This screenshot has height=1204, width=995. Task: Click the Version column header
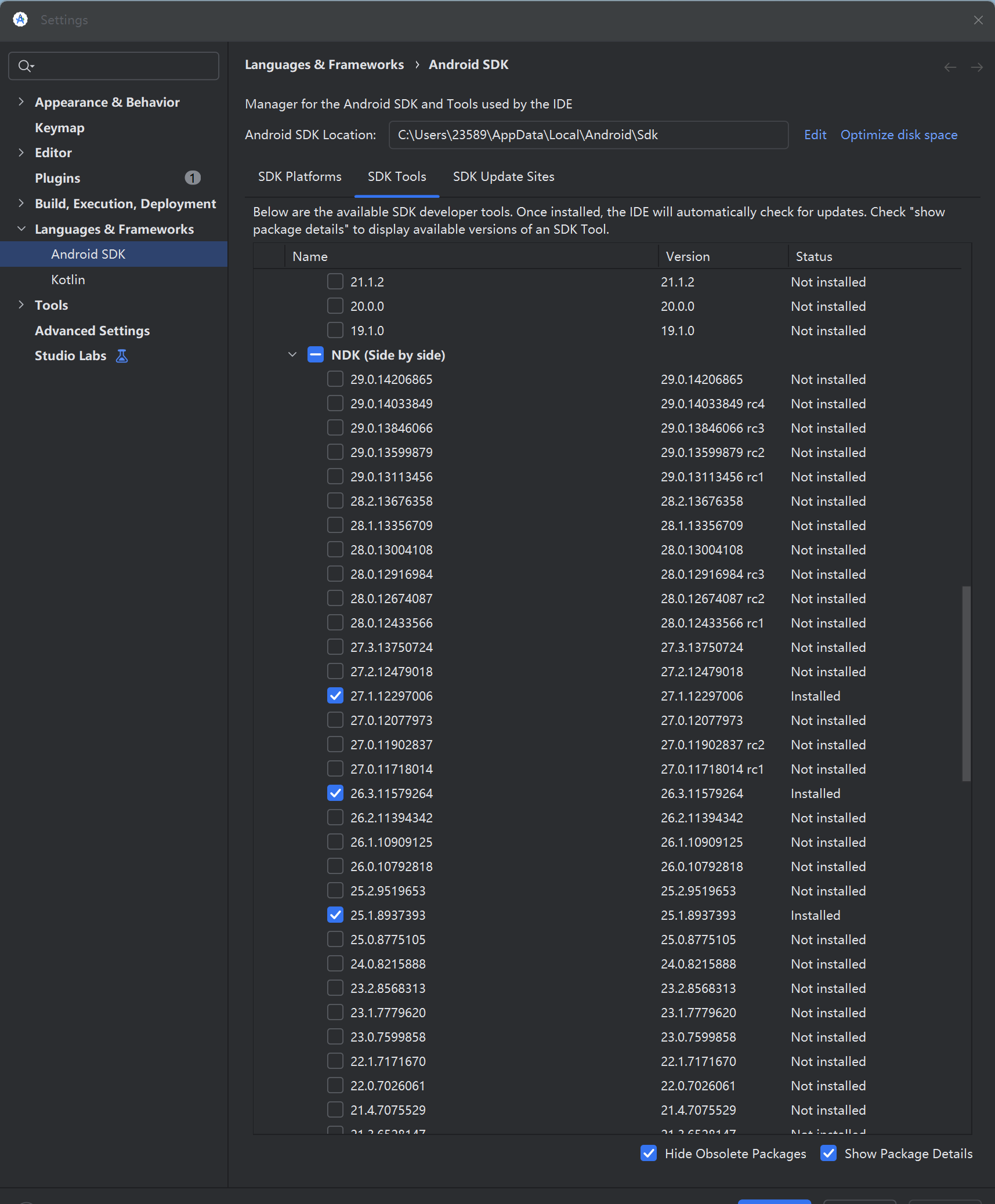tap(723, 256)
